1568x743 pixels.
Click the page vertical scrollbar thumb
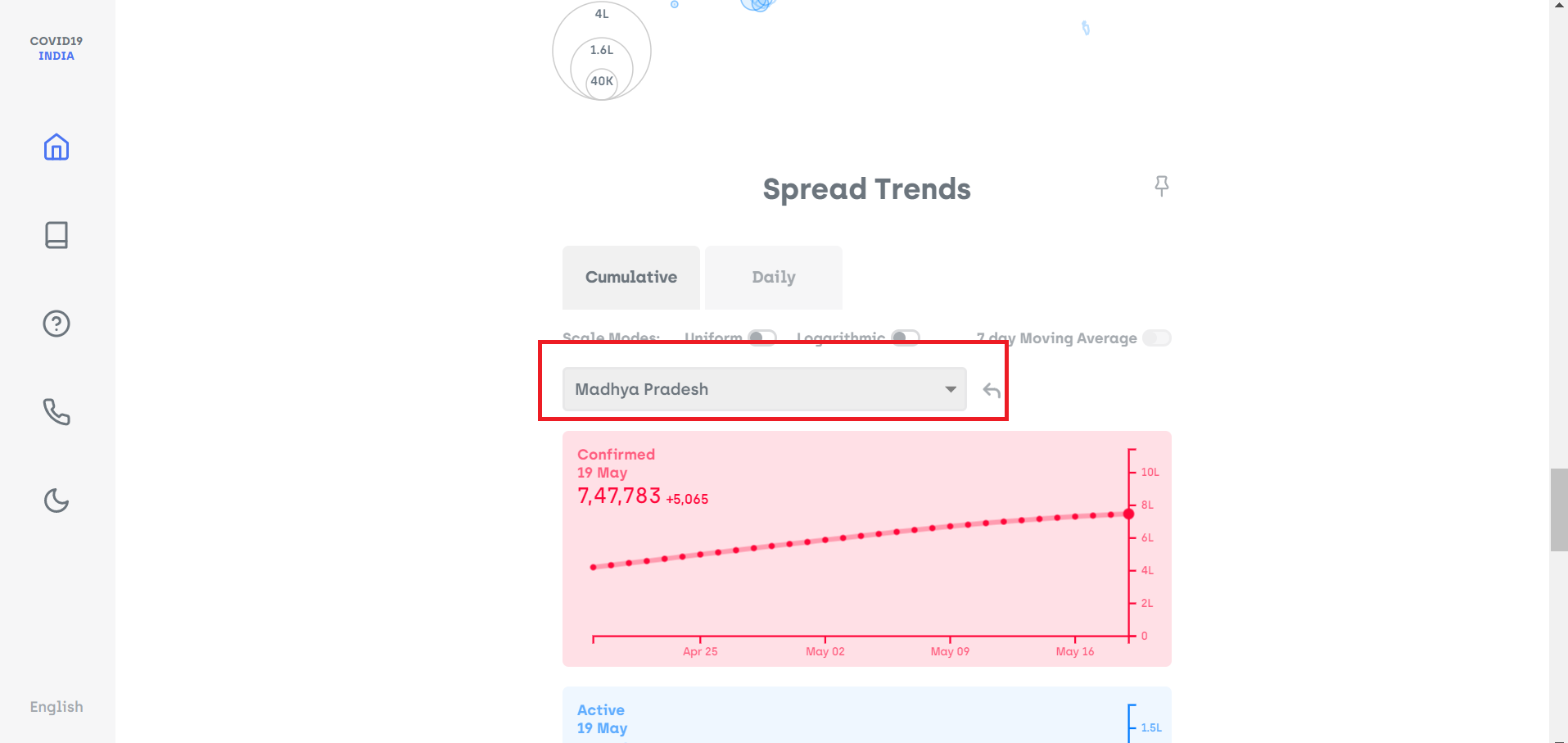(x=1558, y=510)
